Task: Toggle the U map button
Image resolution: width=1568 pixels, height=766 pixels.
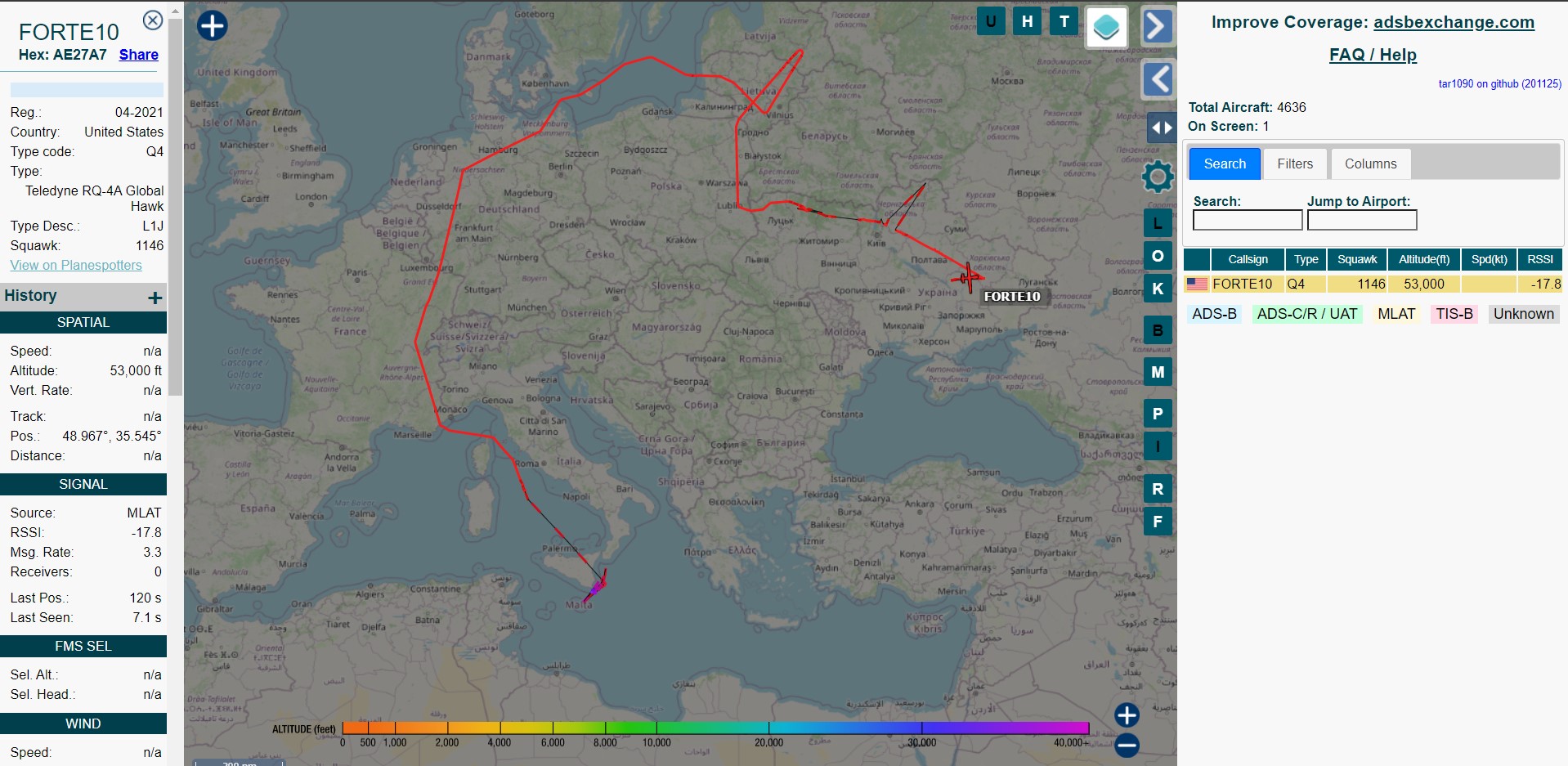Action: pyautogui.click(x=991, y=21)
